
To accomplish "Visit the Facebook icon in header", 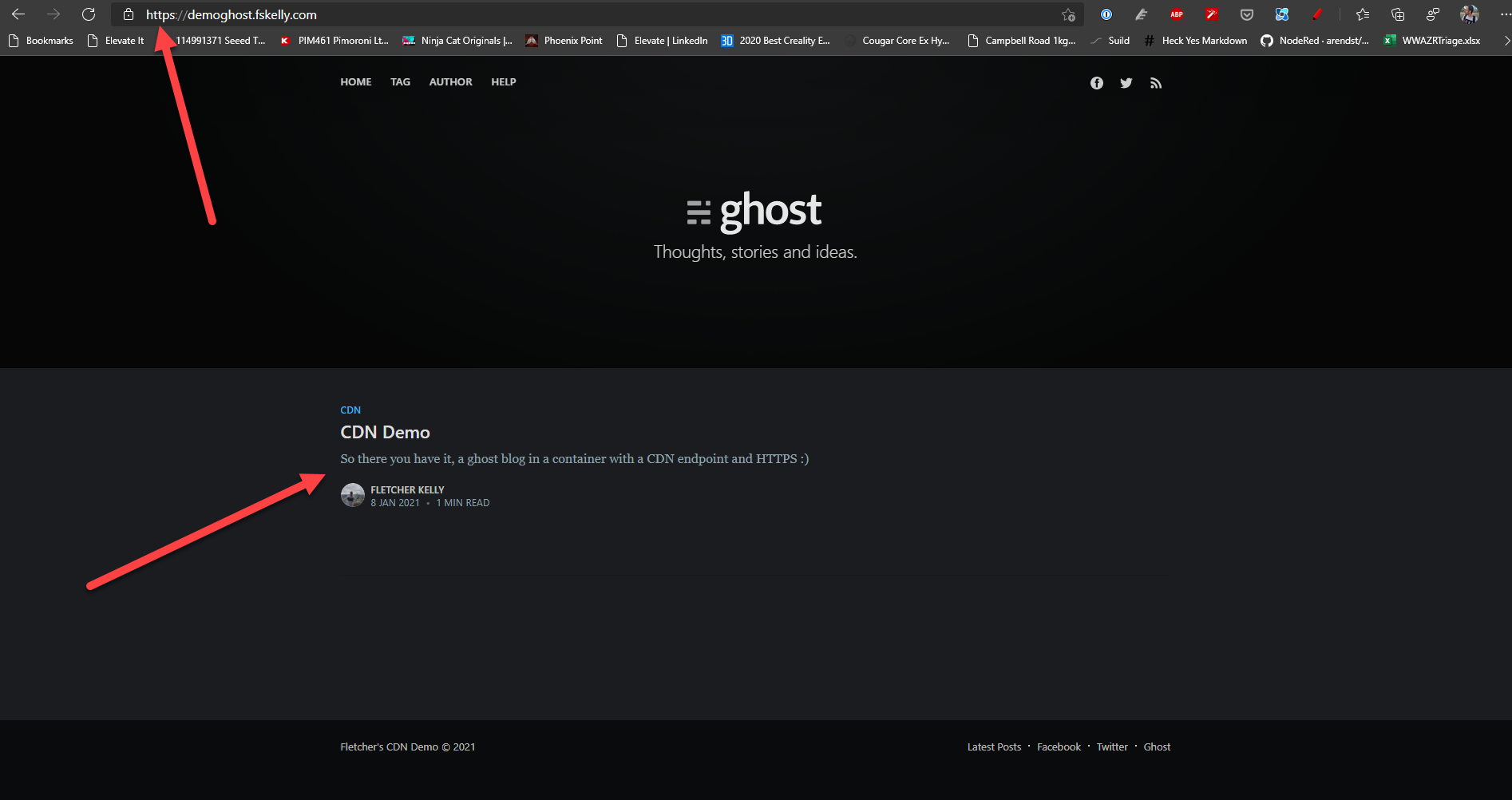I will pos(1097,83).
